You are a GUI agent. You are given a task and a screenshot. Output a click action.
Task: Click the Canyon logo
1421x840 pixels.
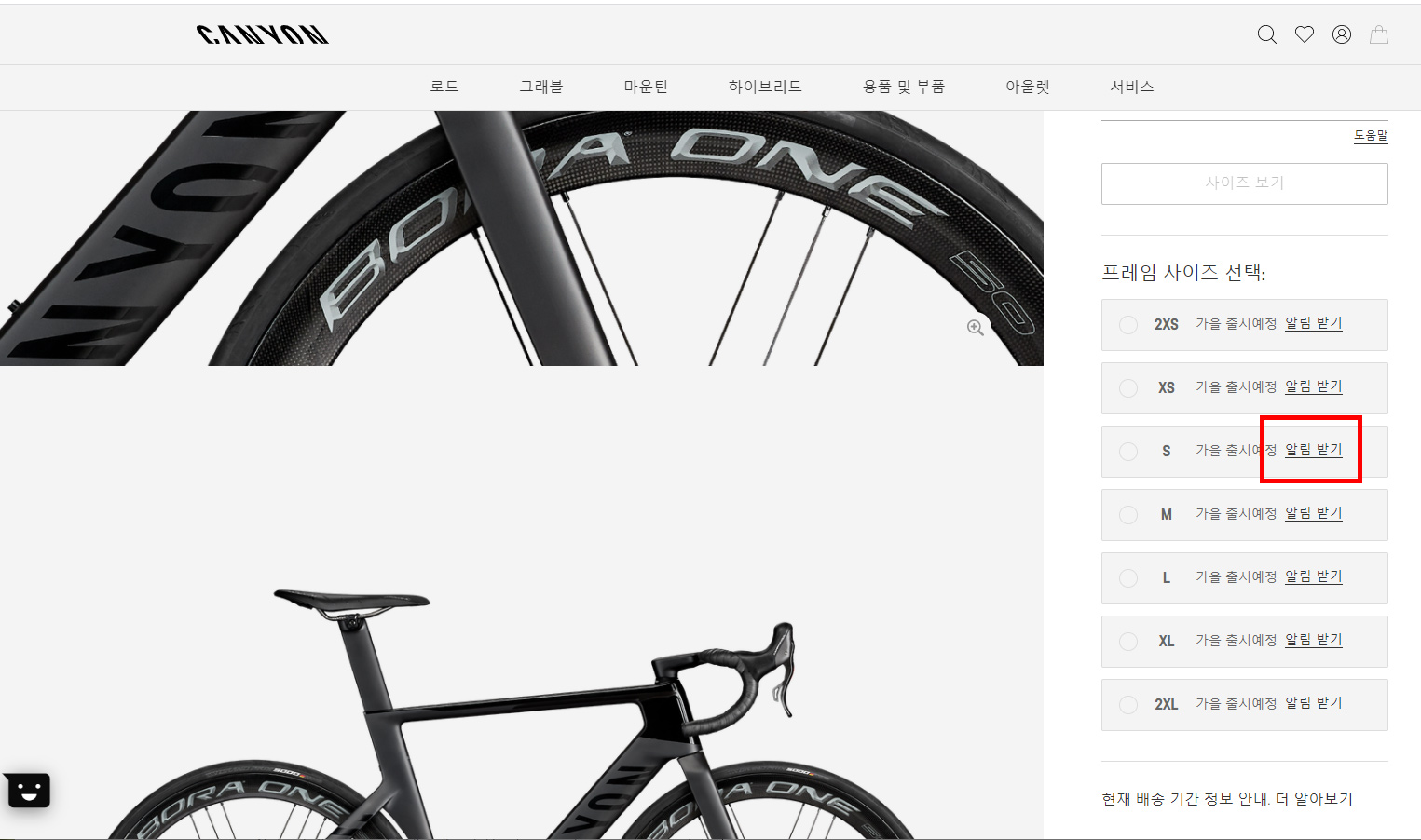coord(263,34)
